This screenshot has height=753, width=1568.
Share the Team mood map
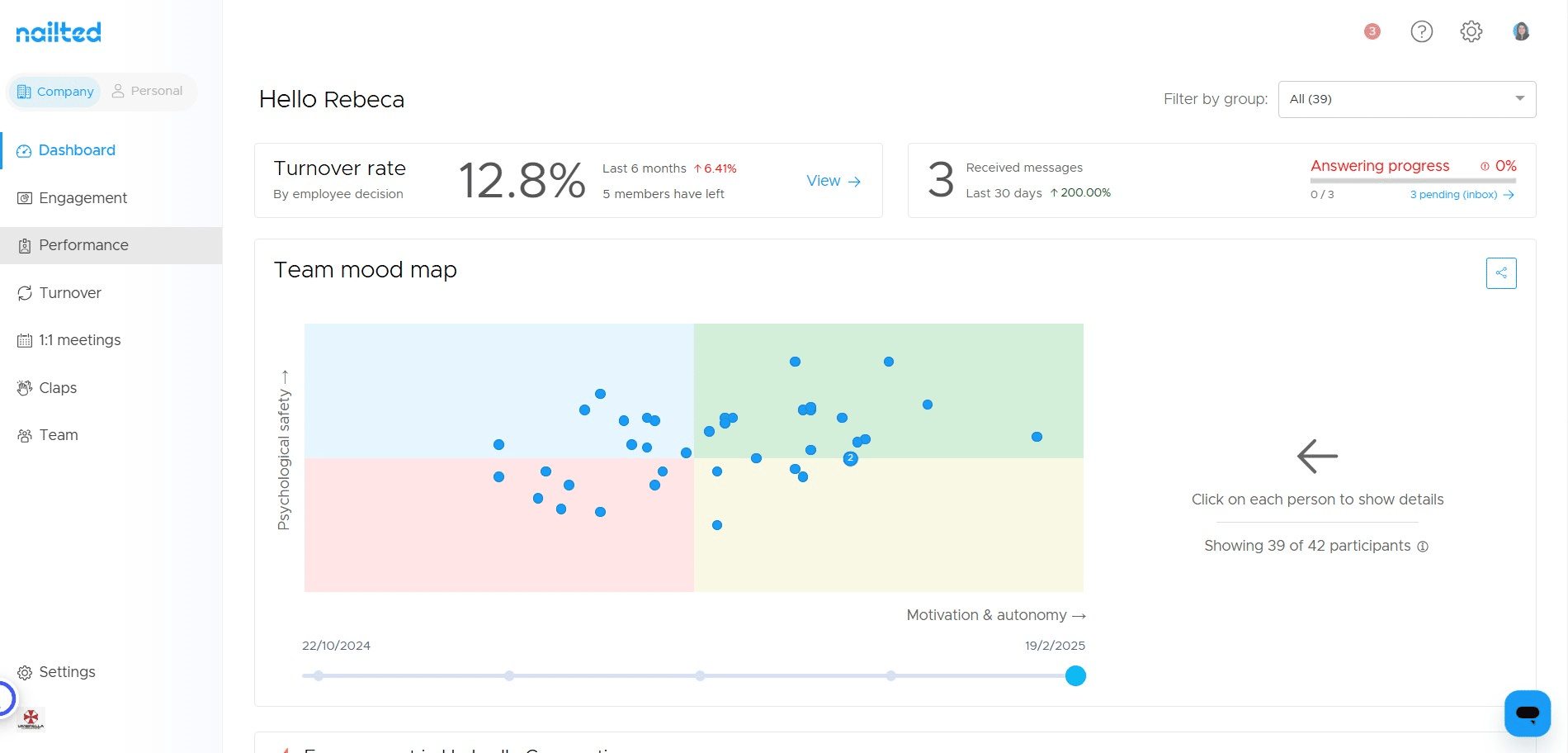pyautogui.click(x=1501, y=272)
